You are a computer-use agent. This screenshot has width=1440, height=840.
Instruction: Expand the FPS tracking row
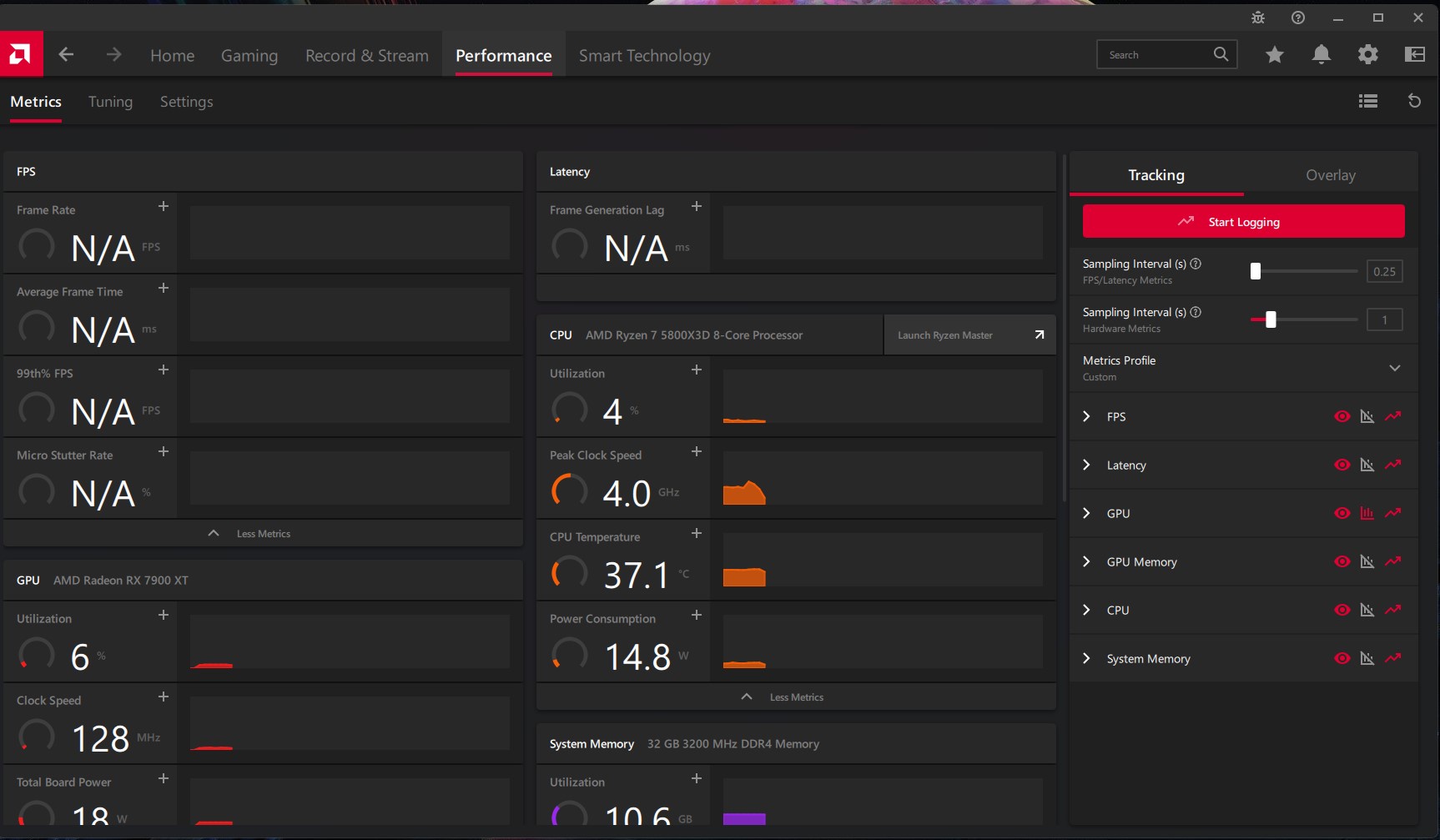(x=1086, y=416)
